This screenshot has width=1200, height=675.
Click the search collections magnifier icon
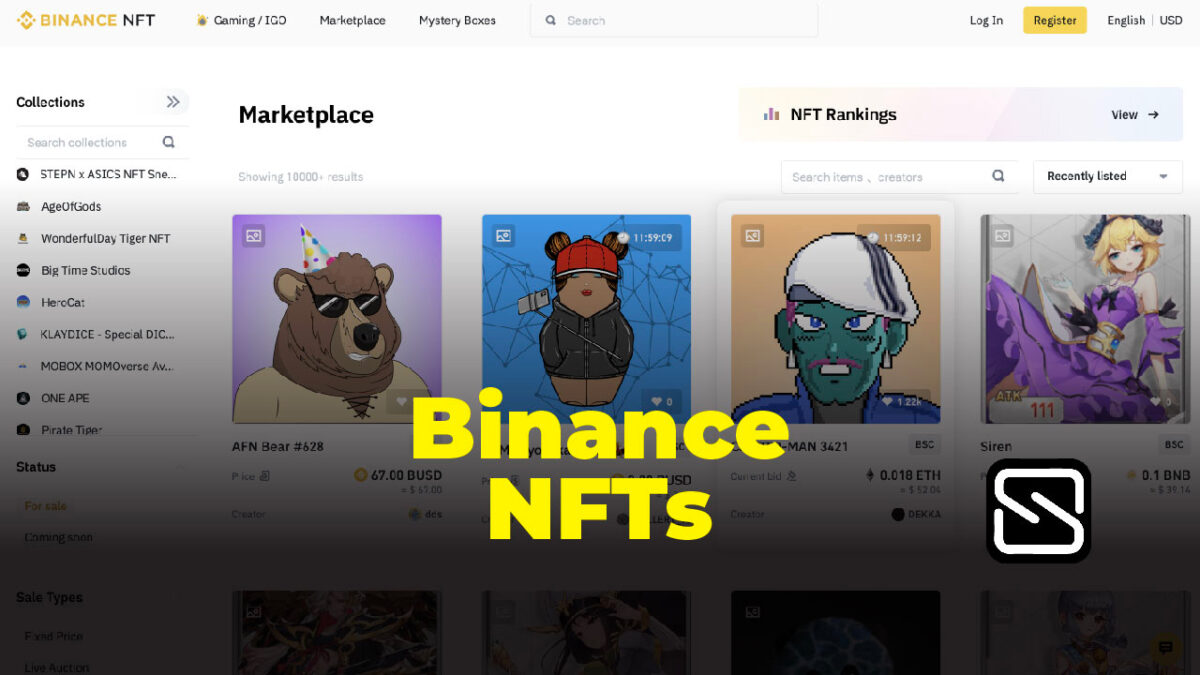pos(168,142)
